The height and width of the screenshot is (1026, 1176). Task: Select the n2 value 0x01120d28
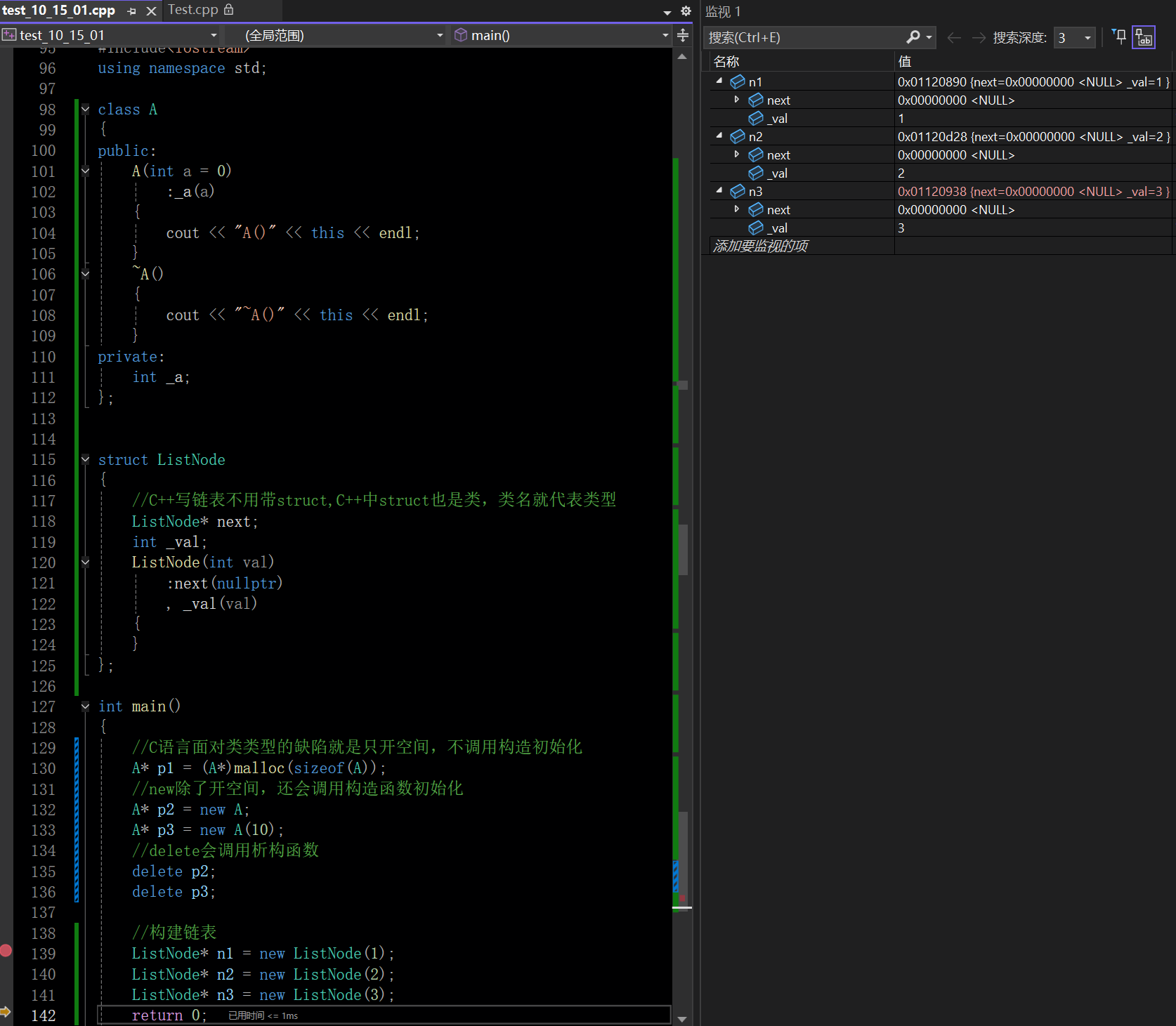pos(932,137)
